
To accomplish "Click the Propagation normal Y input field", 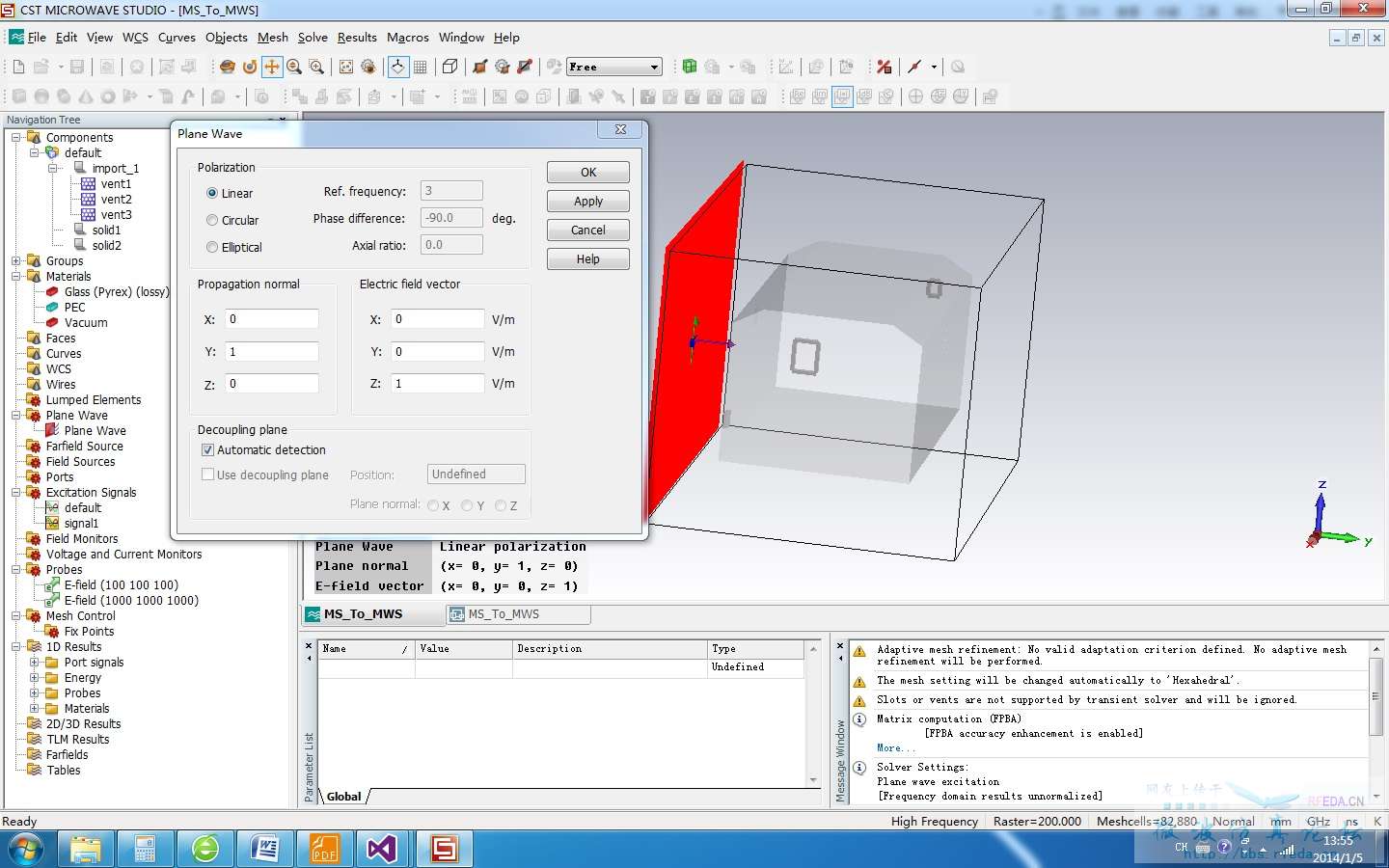I will pyautogui.click(x=271, y=352).
